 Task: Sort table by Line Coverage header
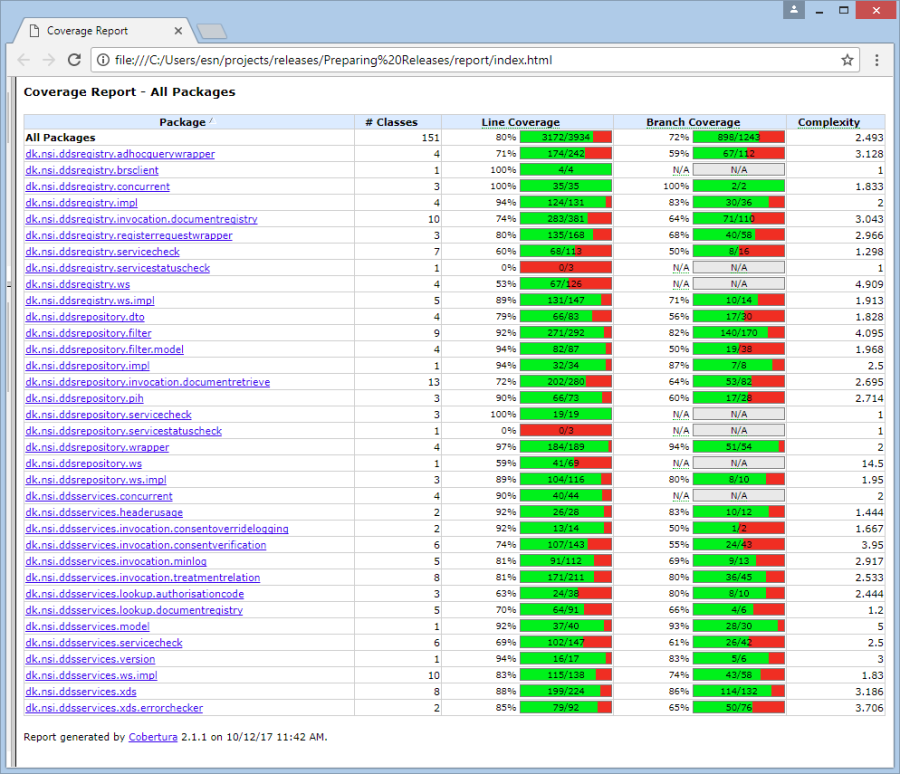click(x=520, y=122)
